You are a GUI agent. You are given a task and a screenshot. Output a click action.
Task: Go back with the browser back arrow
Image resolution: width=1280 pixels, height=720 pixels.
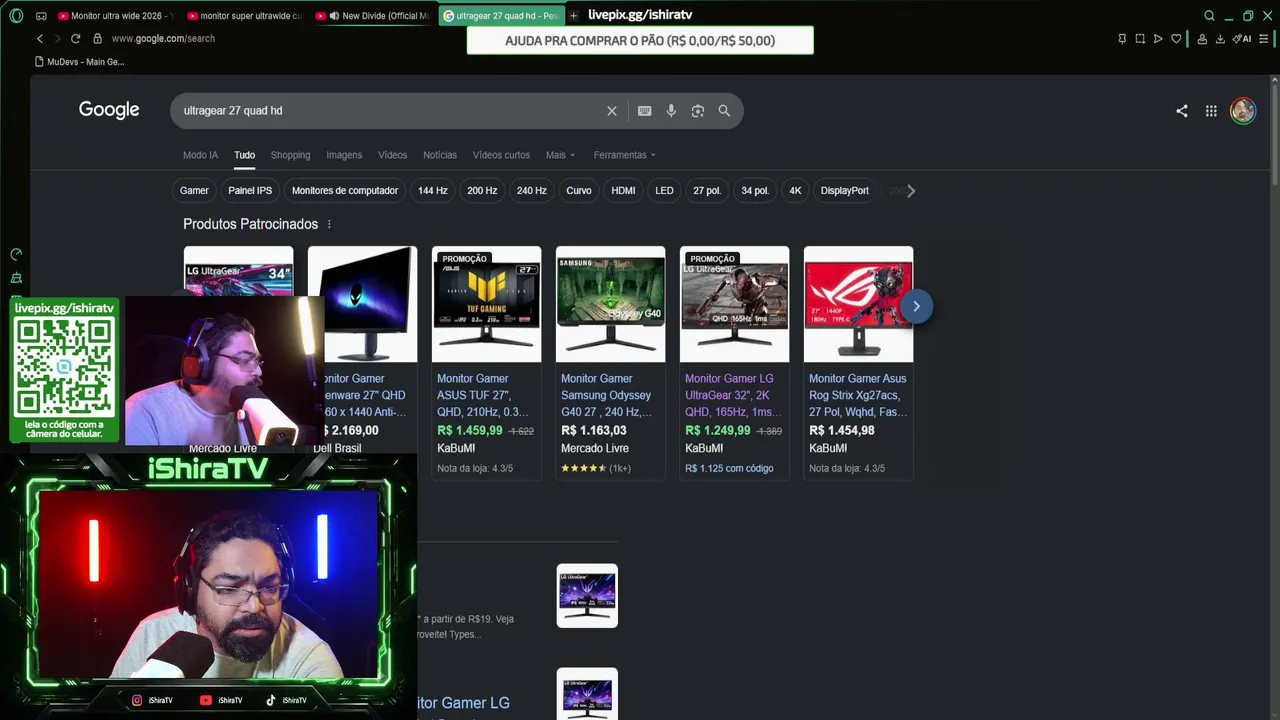pyautogui.click(x=40, y=39)
